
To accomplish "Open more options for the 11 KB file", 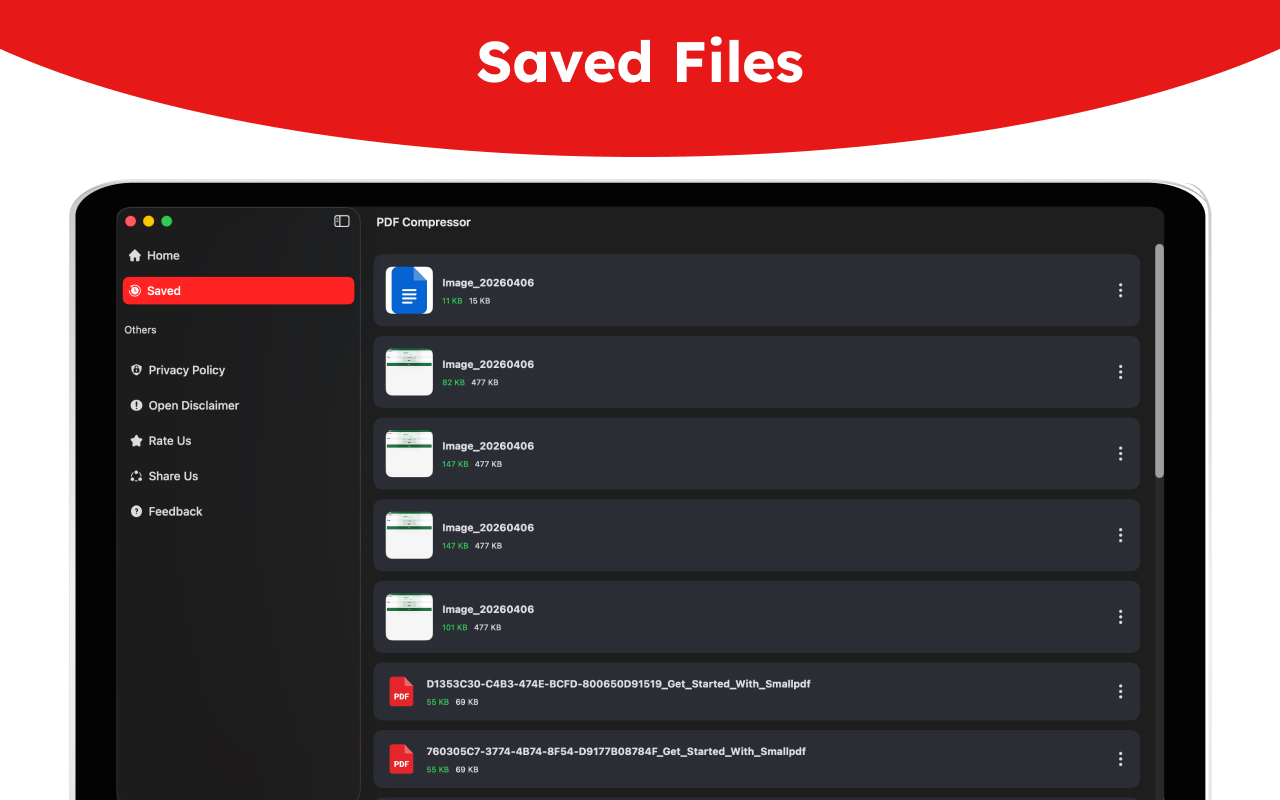I will pyautogui.click(x=1120, y=290).
